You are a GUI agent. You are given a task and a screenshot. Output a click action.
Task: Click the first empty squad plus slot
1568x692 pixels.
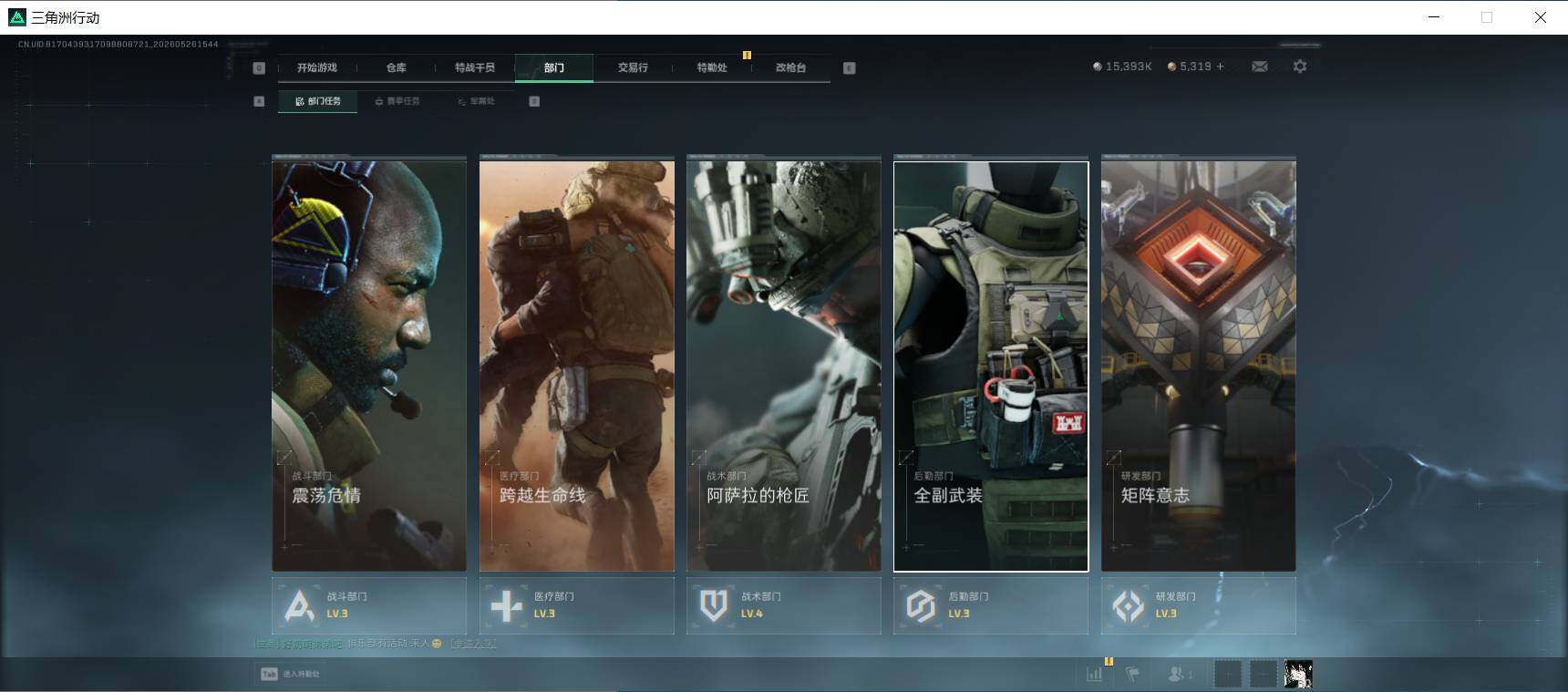1228,674
